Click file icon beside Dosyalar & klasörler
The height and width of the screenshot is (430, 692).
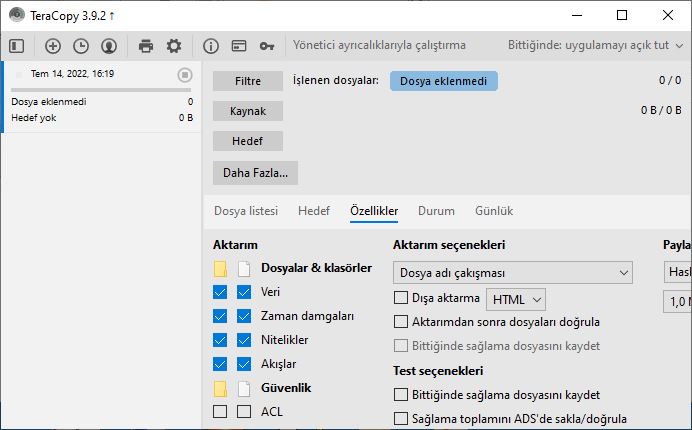pyautogui.click(x=244, y=268)
